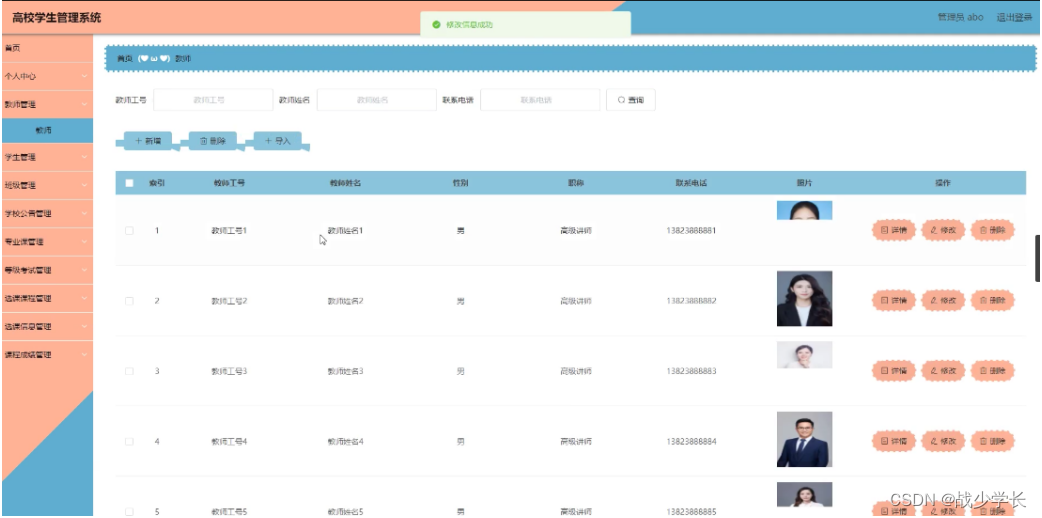Open the photo thumbnail for 教师工号3

click(x=804, y=354)
